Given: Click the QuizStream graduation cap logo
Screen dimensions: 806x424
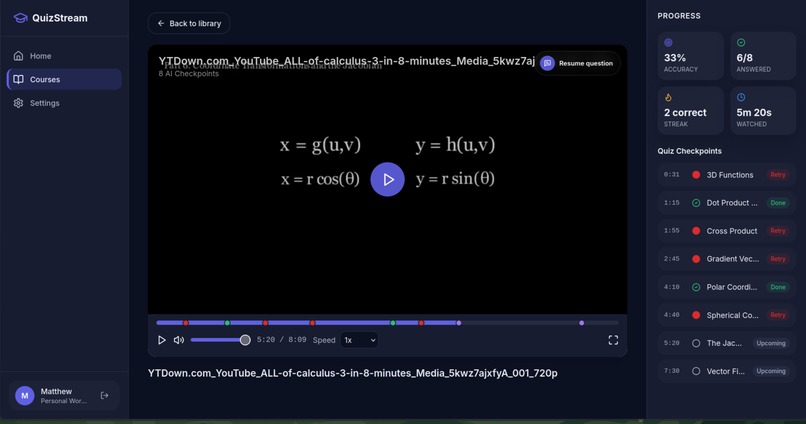Looking at the screenshot, I should [x=21, y=18].
